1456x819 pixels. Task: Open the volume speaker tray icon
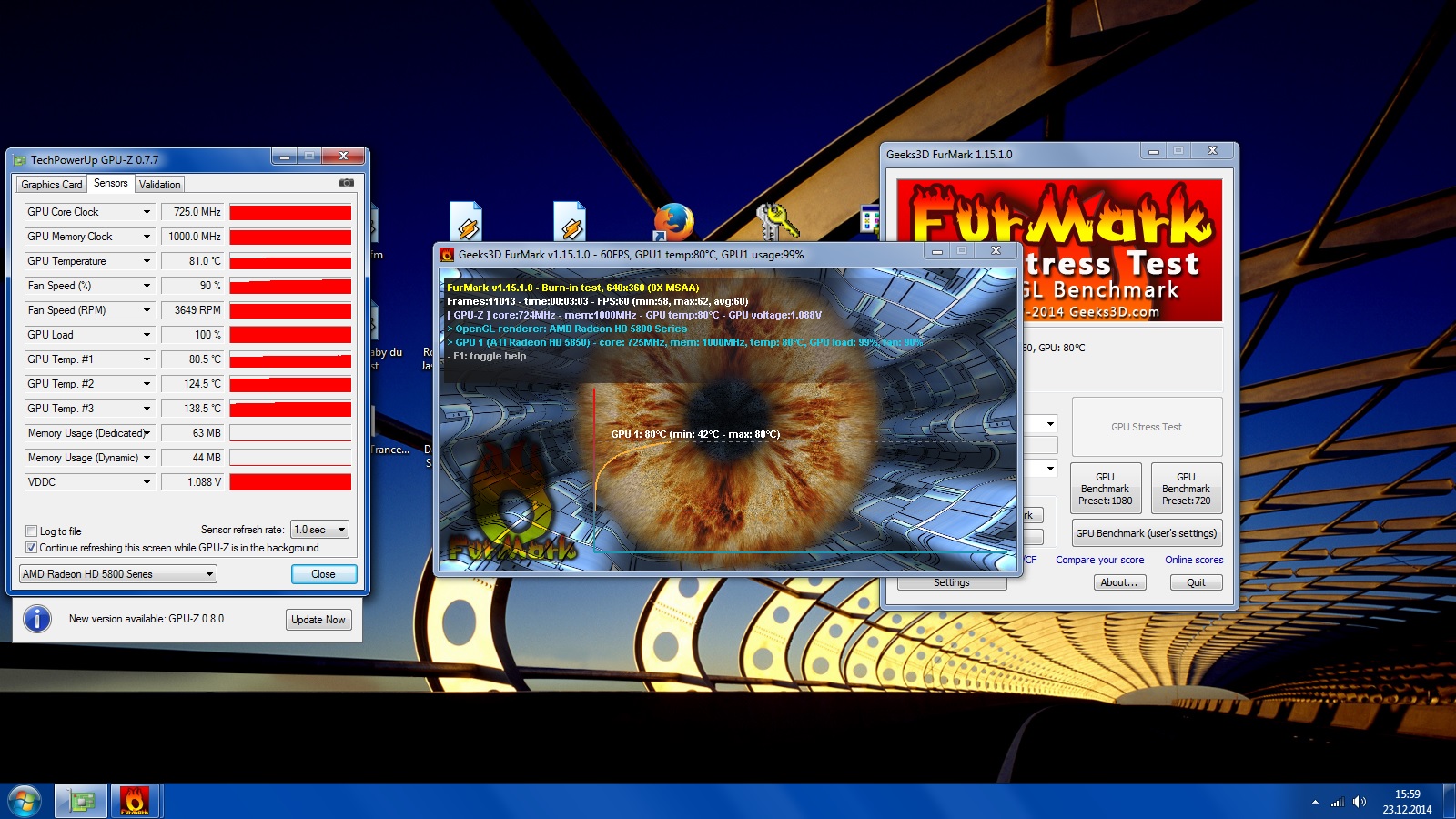point(1359,802)
